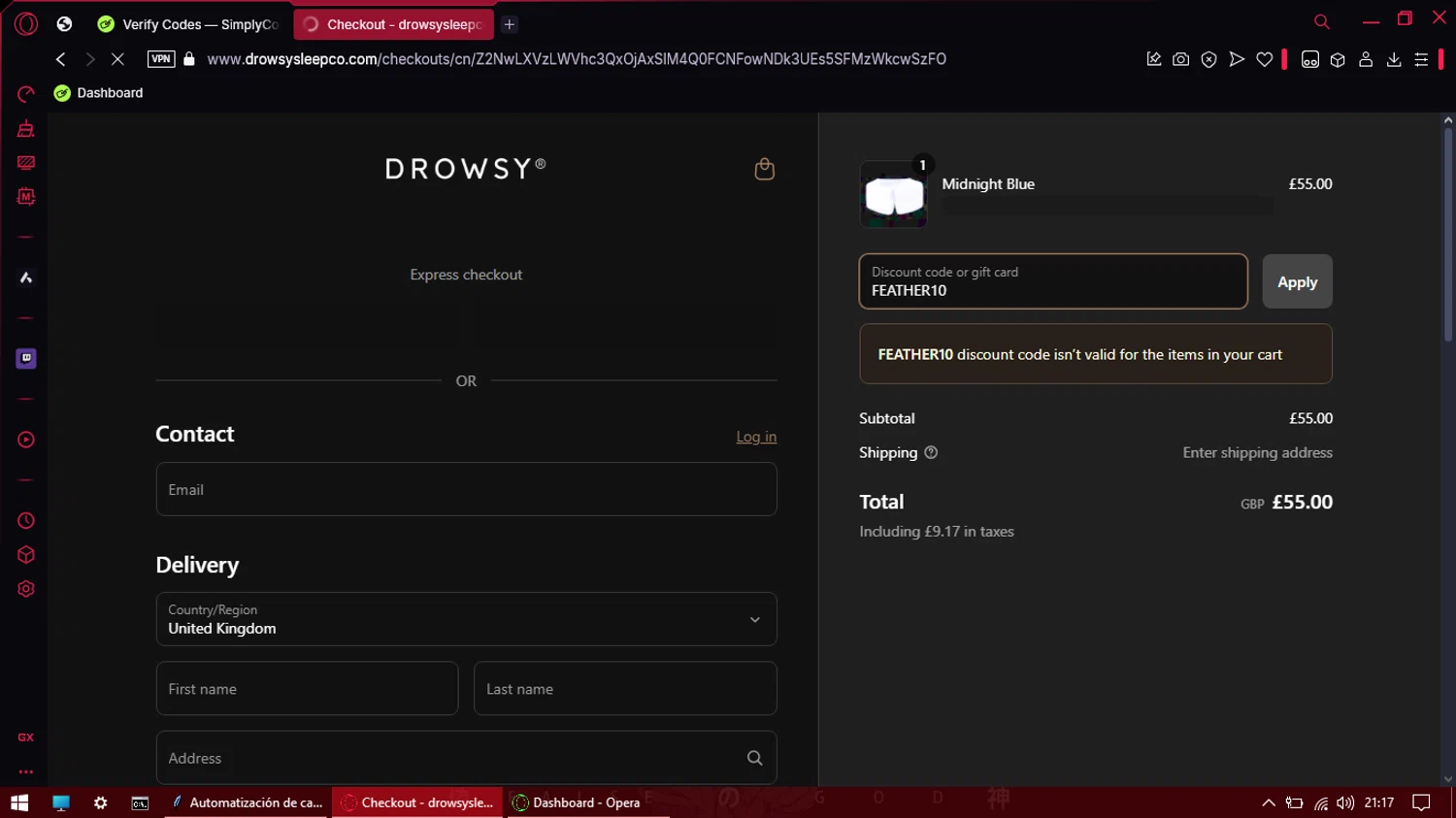
Task: Add page to bookmarks heart icon
Action: (1264, 59)
